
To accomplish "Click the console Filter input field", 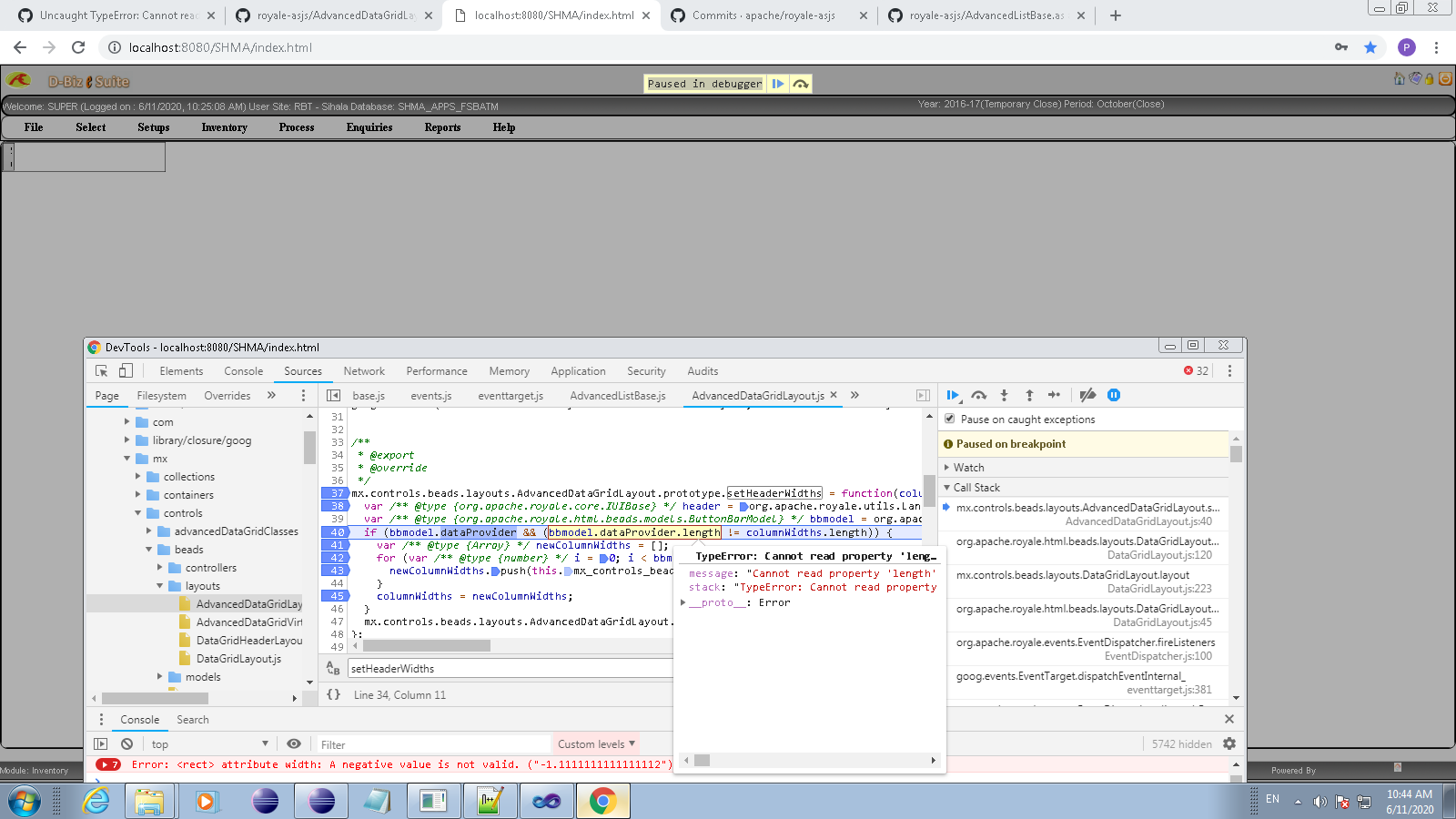I will (x=432, y=744).
